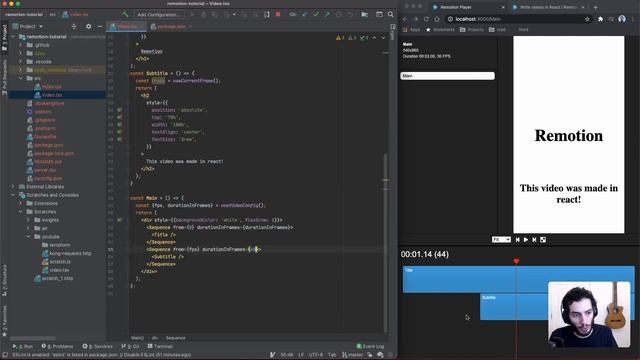640x360 pixels.
Task: Switch to the package.json editor tab
Action: click(x=170, y=26)
